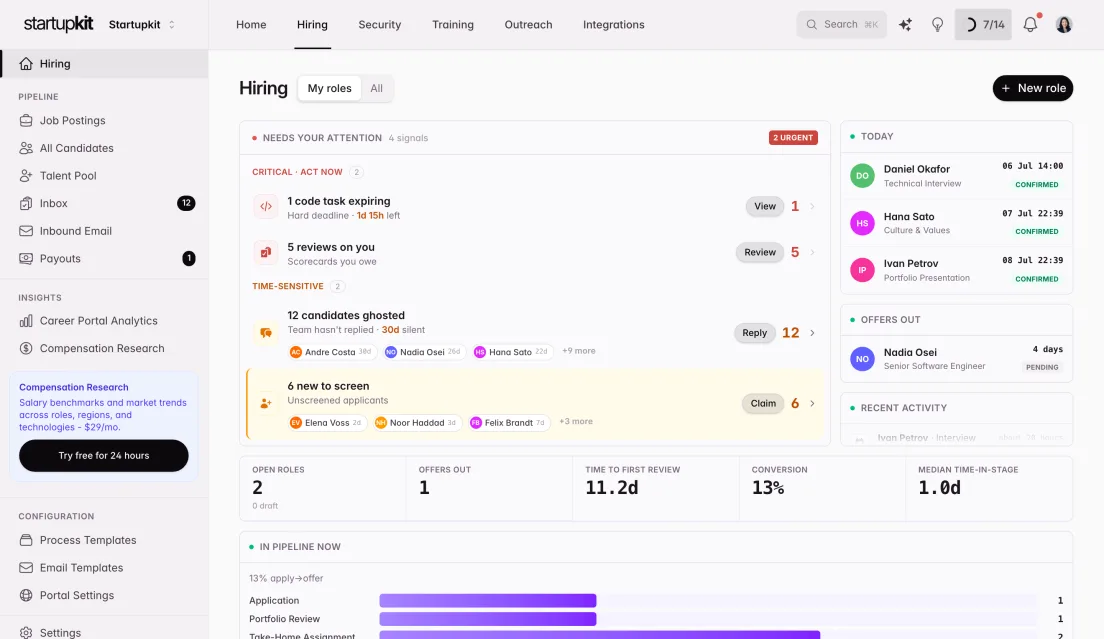Open Ivan Petrov's Portfolio Presentation

[x=956, y=270]
